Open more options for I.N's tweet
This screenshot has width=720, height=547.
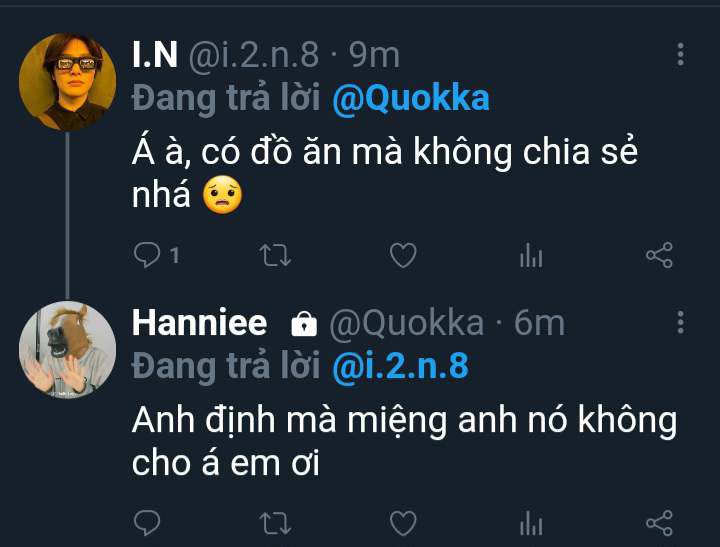click(681, 55)
